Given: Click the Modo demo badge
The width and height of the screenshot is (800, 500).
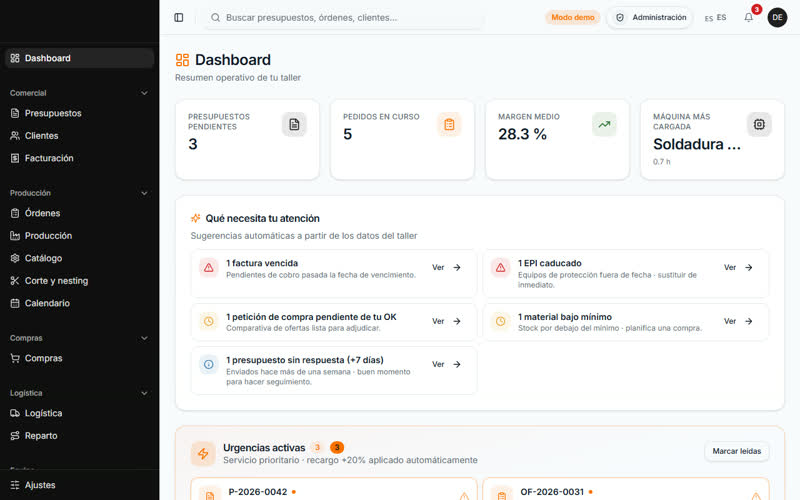Looking at the screenshot, I should click(x=572, y=17).
